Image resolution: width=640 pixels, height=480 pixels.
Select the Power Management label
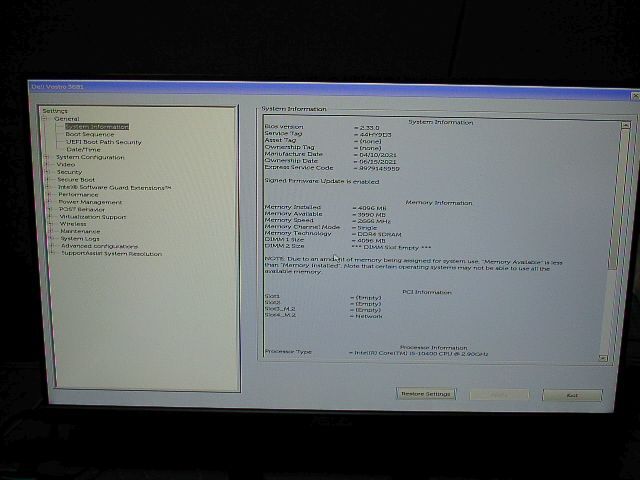pyautogui.click(x=90, y=202)
